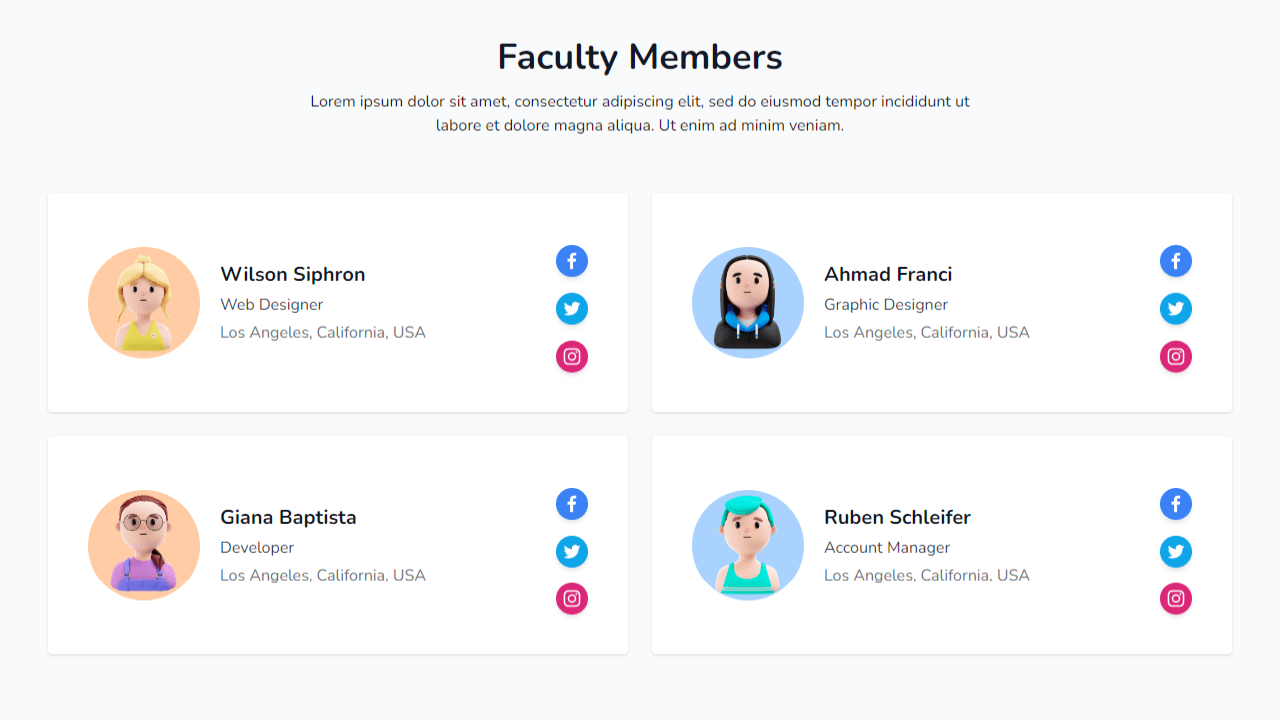Click Ruben Schleifer's Twitter icon

(x=1176, y=552)
